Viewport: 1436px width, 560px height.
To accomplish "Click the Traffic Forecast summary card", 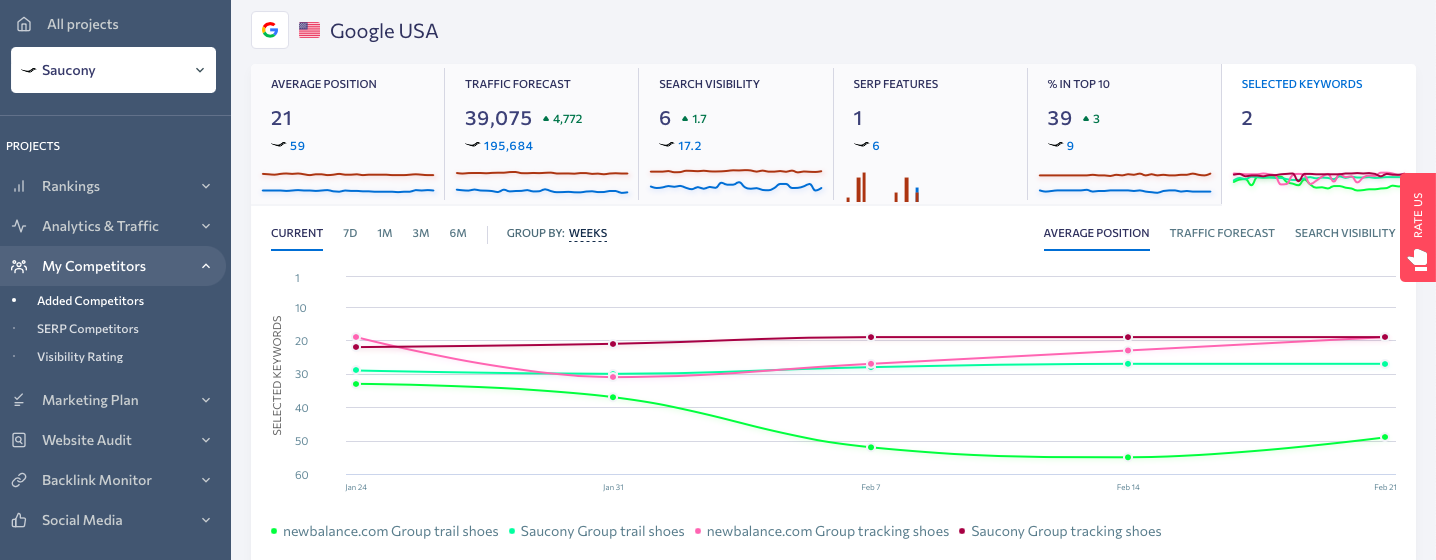I will point(542,135).
